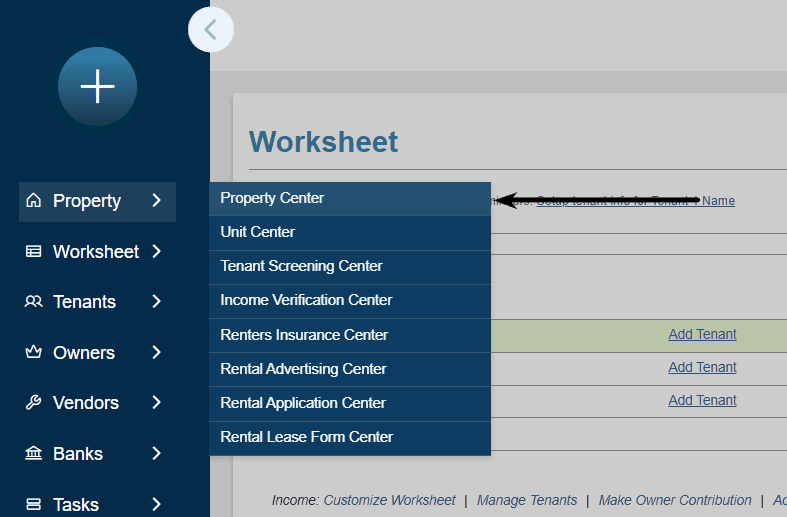The width and height of the screenshot is (787, 517).
Task: Click the Owners crown icon
Action: (34, 353)
